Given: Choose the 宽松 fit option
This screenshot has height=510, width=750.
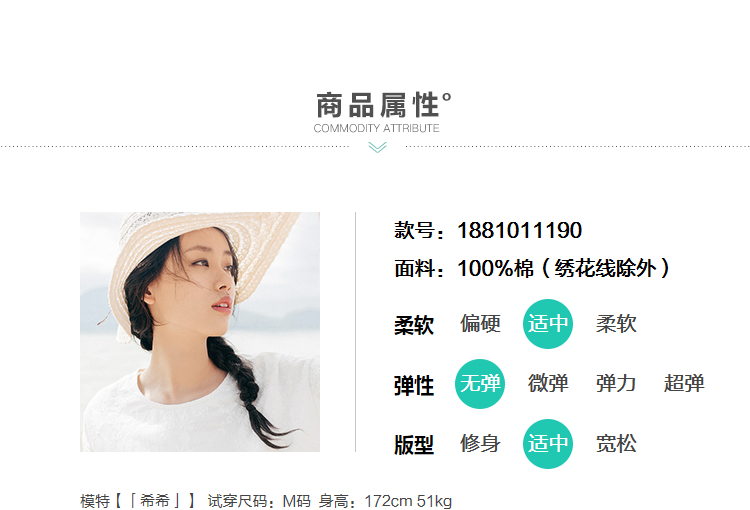Looking at the screenshot, I should click(x=616, y=443).
